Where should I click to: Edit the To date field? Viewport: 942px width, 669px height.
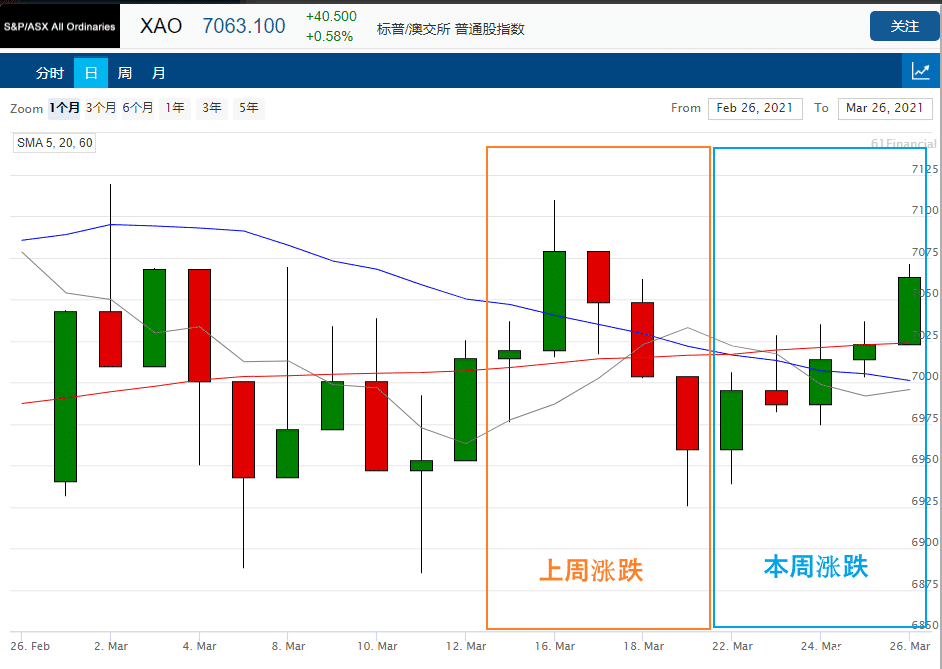coord(885,108)
